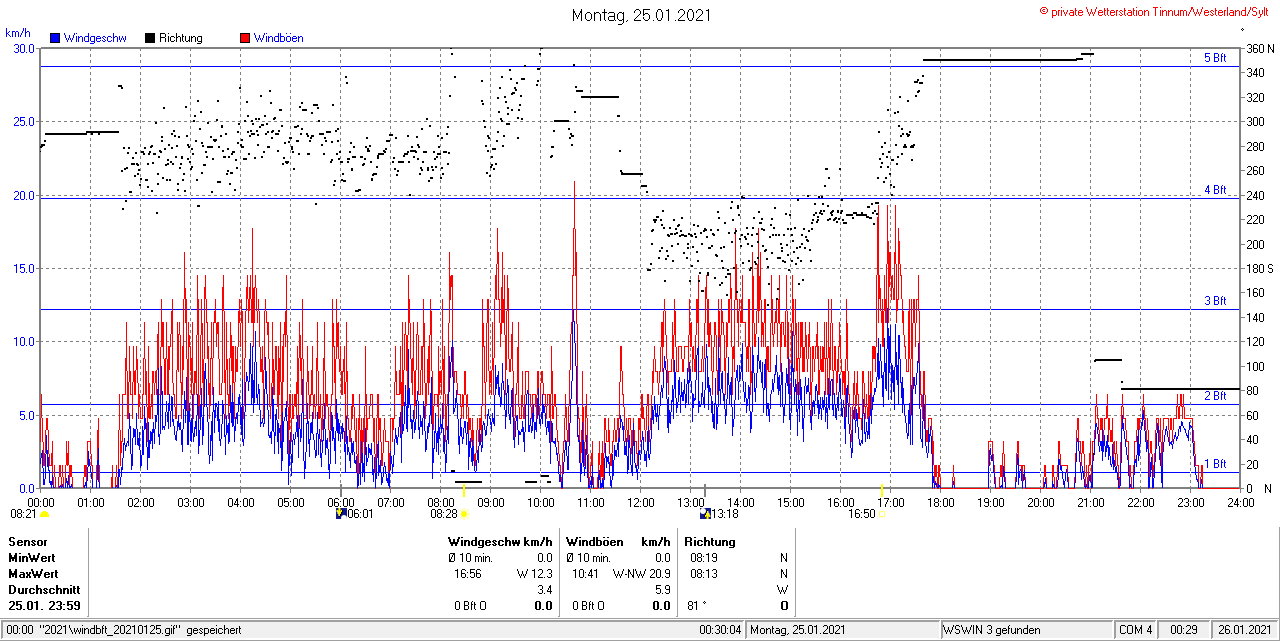The width and height of the screenshot is (1280, 641).
Task: Click the 08:13 Richtung MaxWert time
Action: click(x=703, y=574)
